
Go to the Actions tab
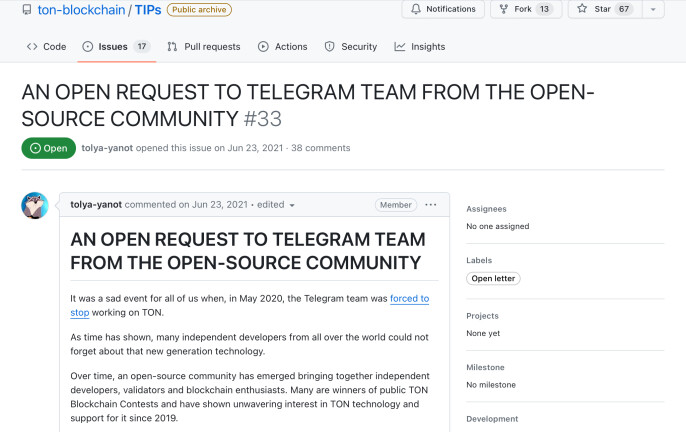[283, 46]
